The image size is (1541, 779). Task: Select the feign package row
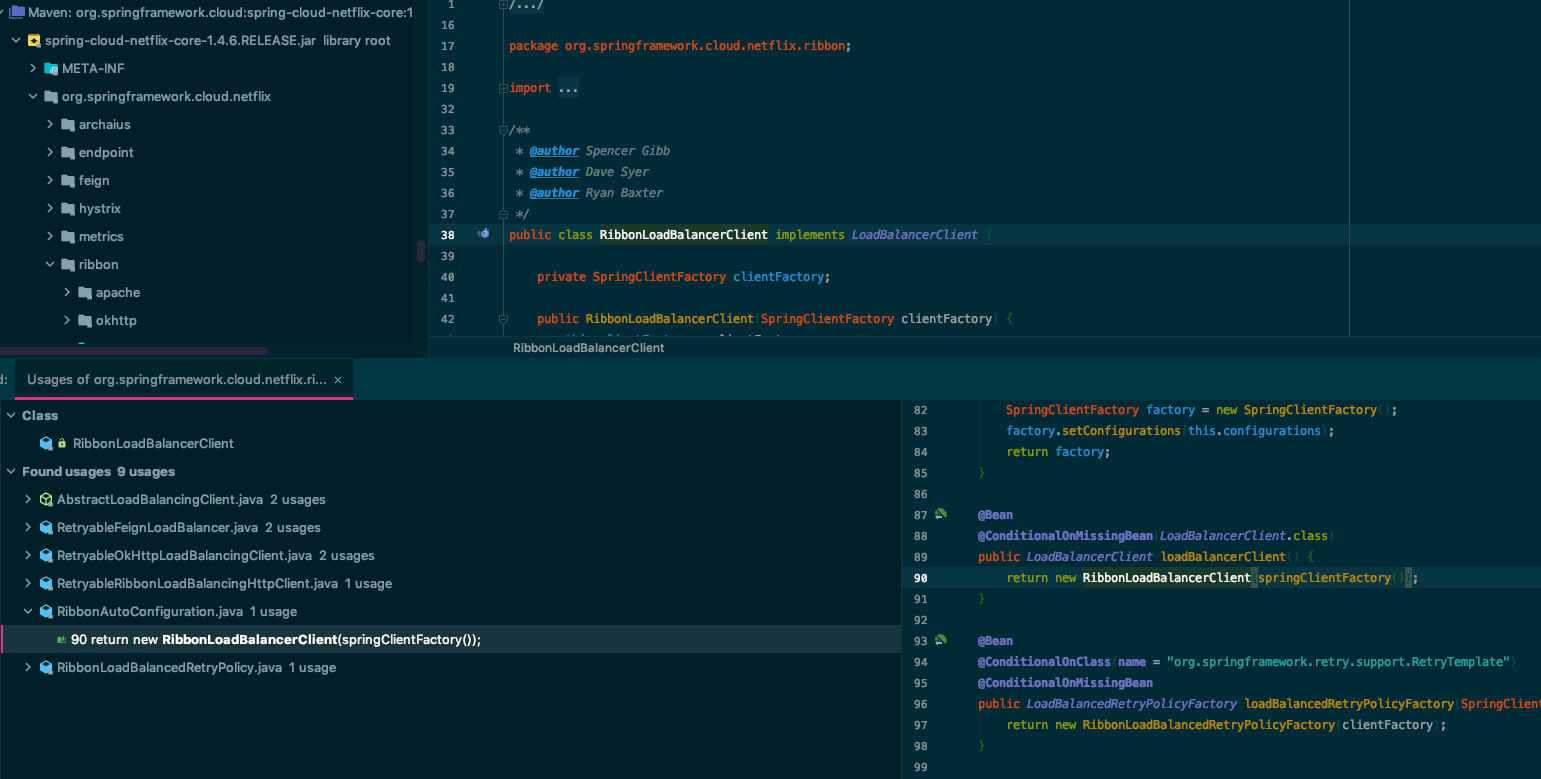pos(207,181)
